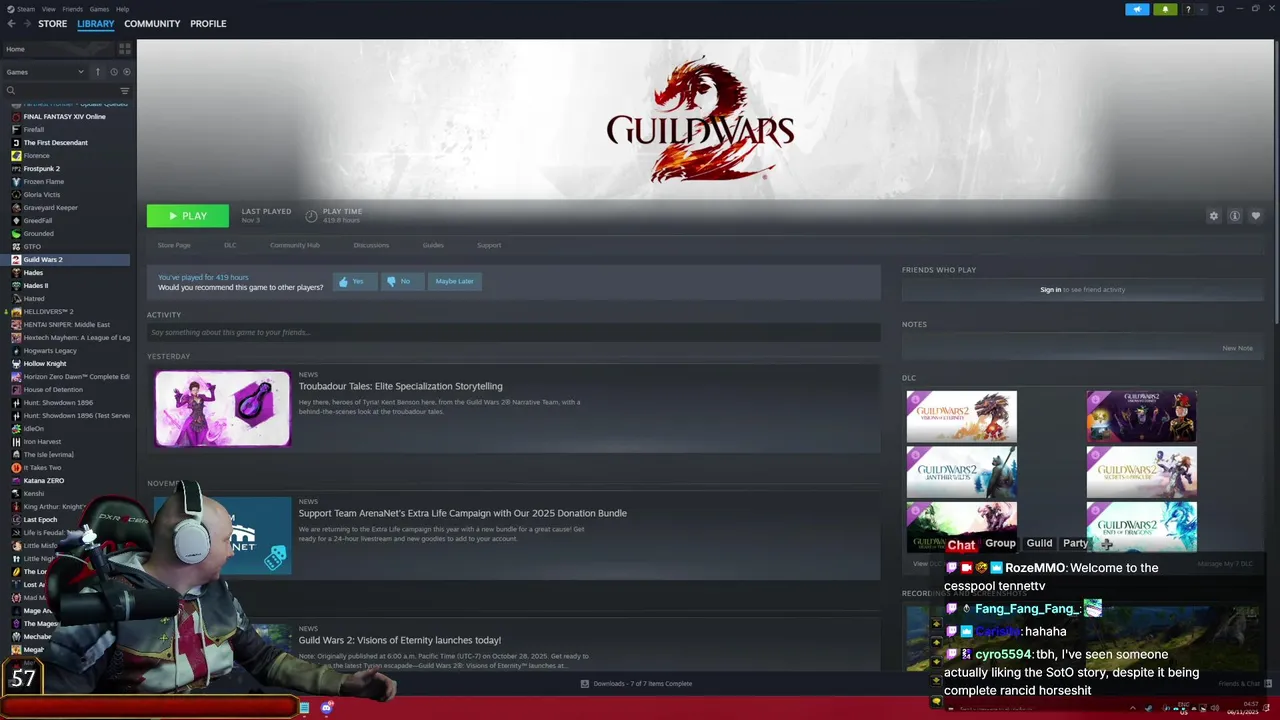
Task: Open Janthir Wilds DLC thumbnail
Action: click(962, 472)
